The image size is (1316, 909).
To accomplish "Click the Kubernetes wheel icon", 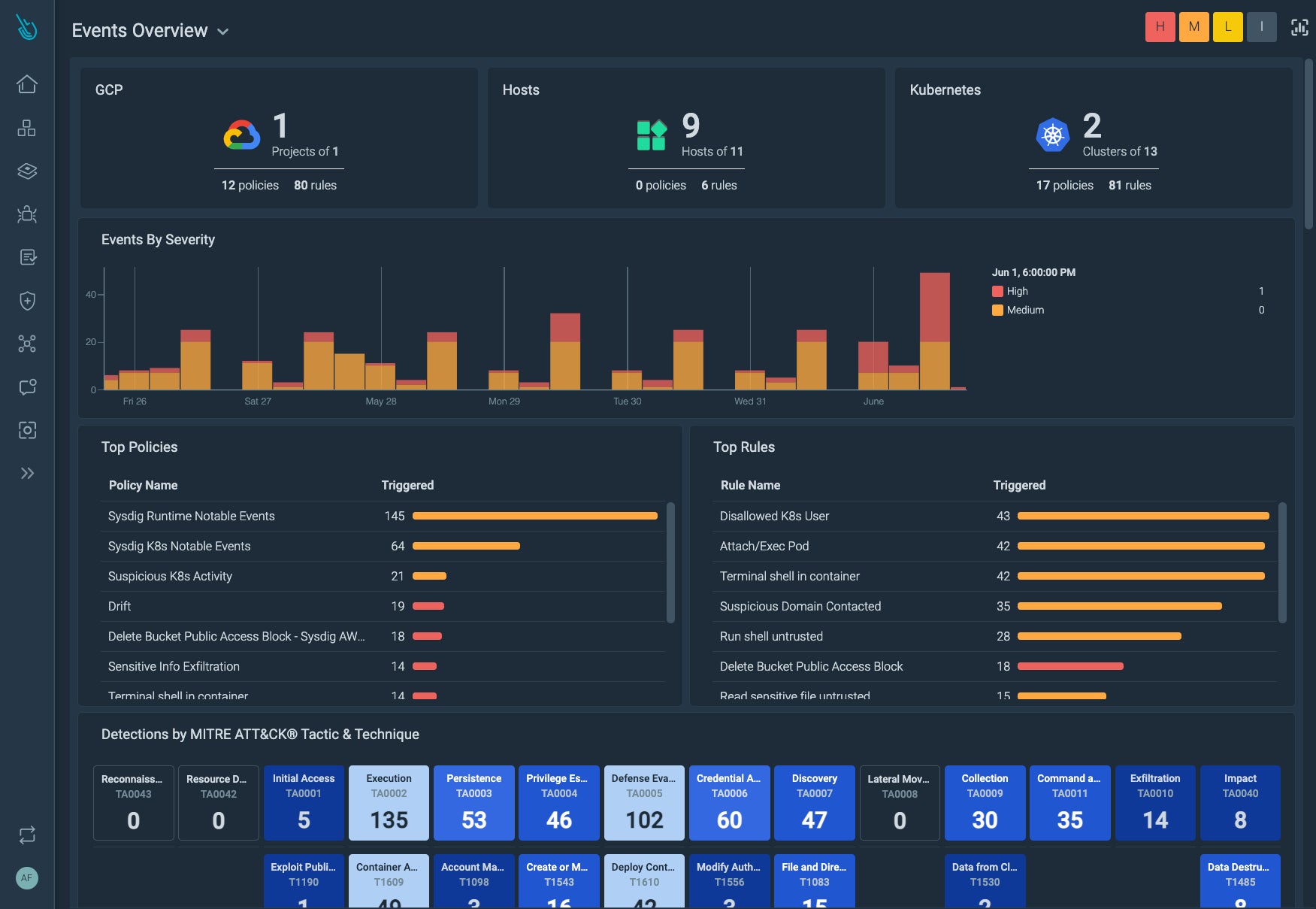I will pos(1053,135).
